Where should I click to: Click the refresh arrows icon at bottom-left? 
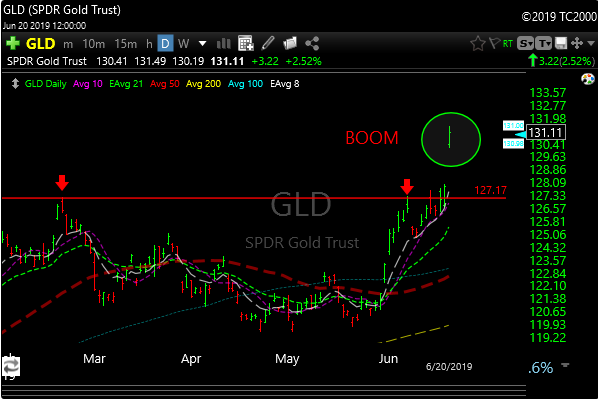[10, 367]
